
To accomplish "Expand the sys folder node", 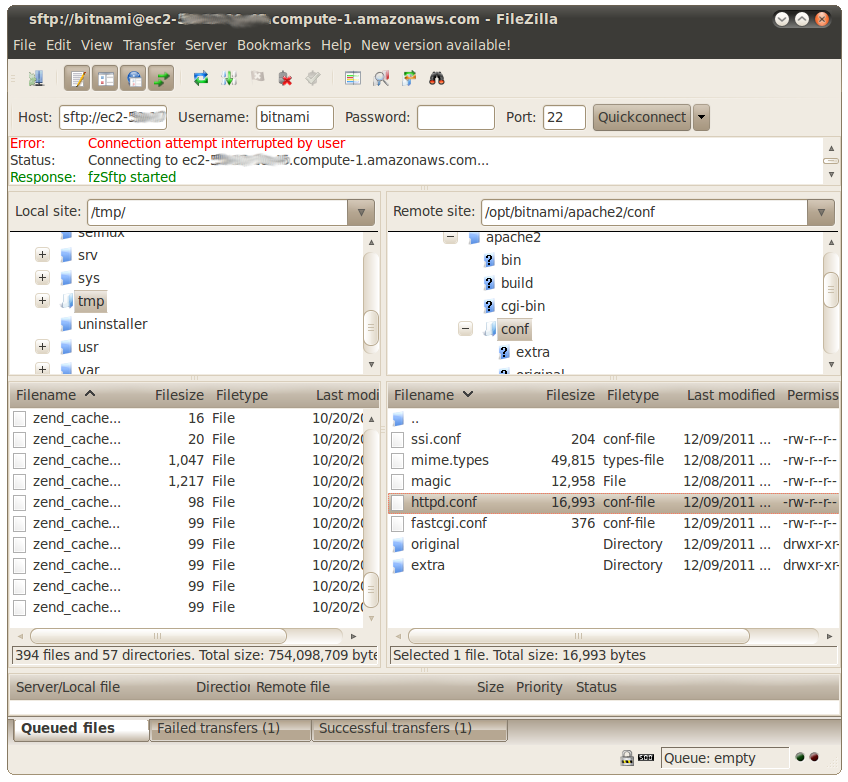I will point(42,277).
